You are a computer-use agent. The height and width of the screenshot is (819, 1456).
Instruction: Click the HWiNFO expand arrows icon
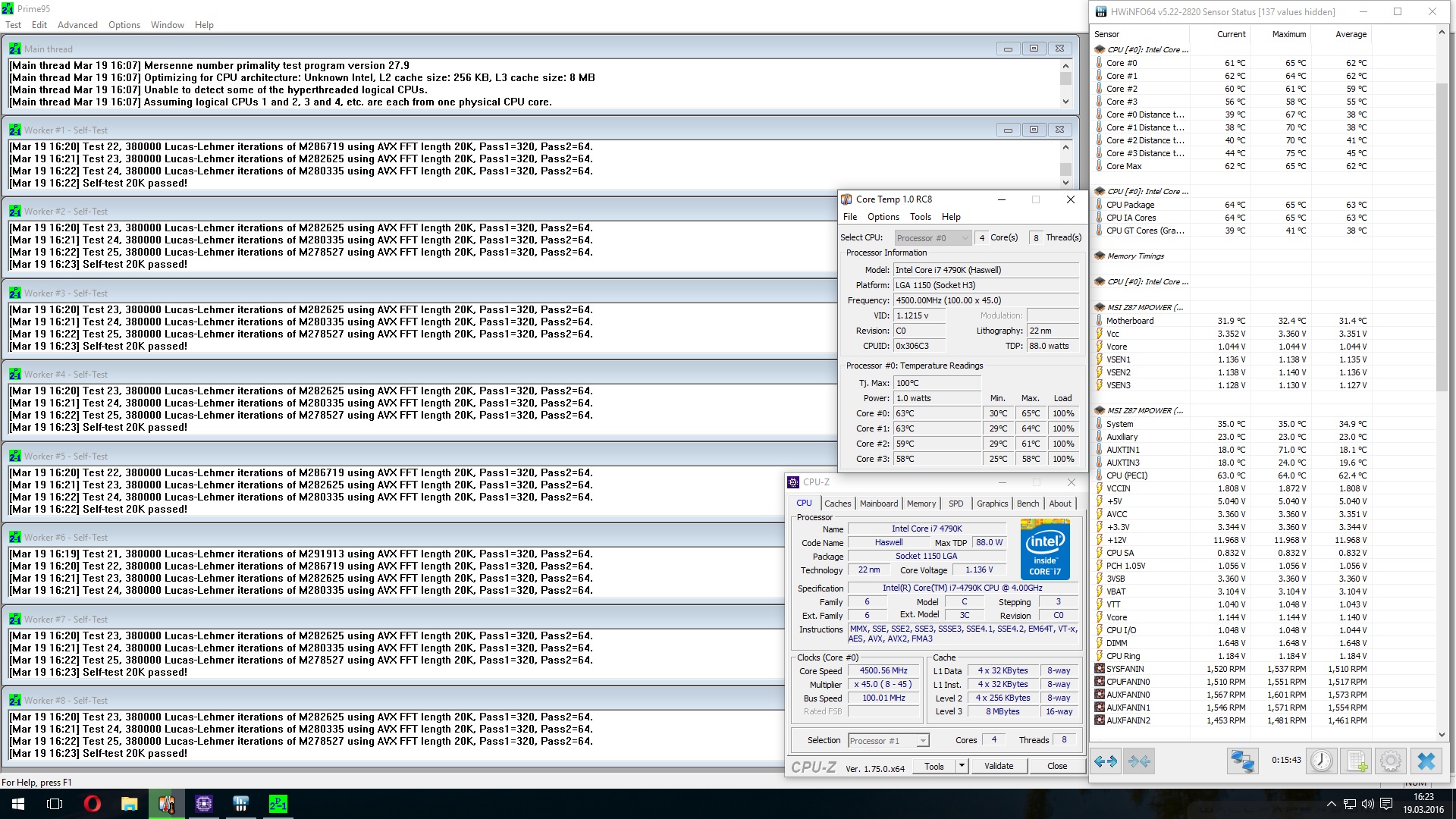[x=1106, y=761]
